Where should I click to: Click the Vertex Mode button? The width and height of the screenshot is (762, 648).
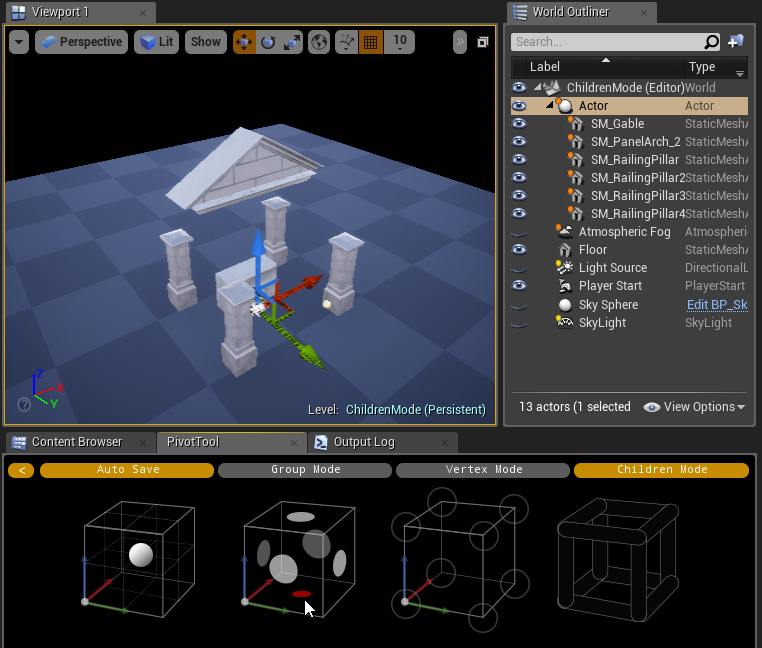click(482, 470)
